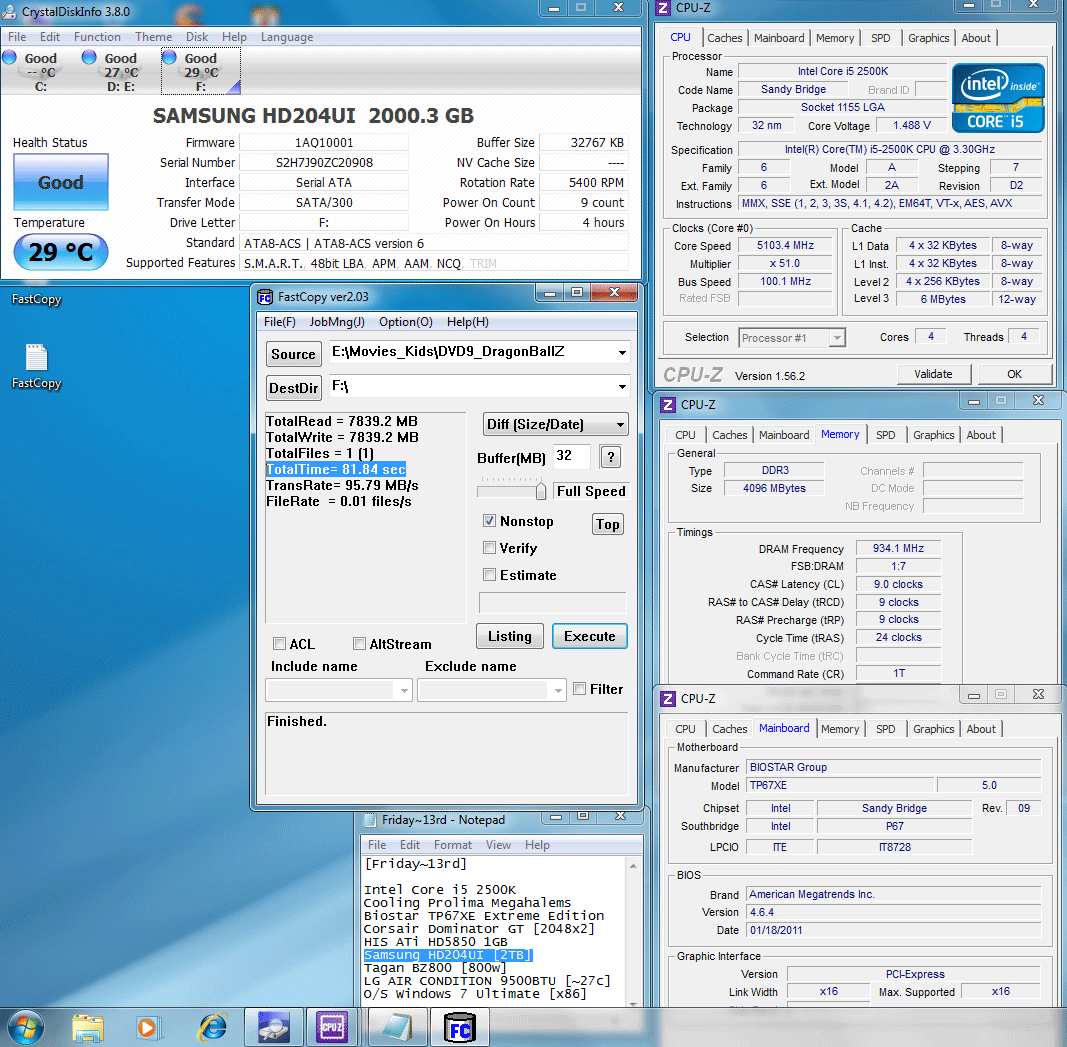
Task: Click the Validate button in CPU-Z
Action: [932, 374]
